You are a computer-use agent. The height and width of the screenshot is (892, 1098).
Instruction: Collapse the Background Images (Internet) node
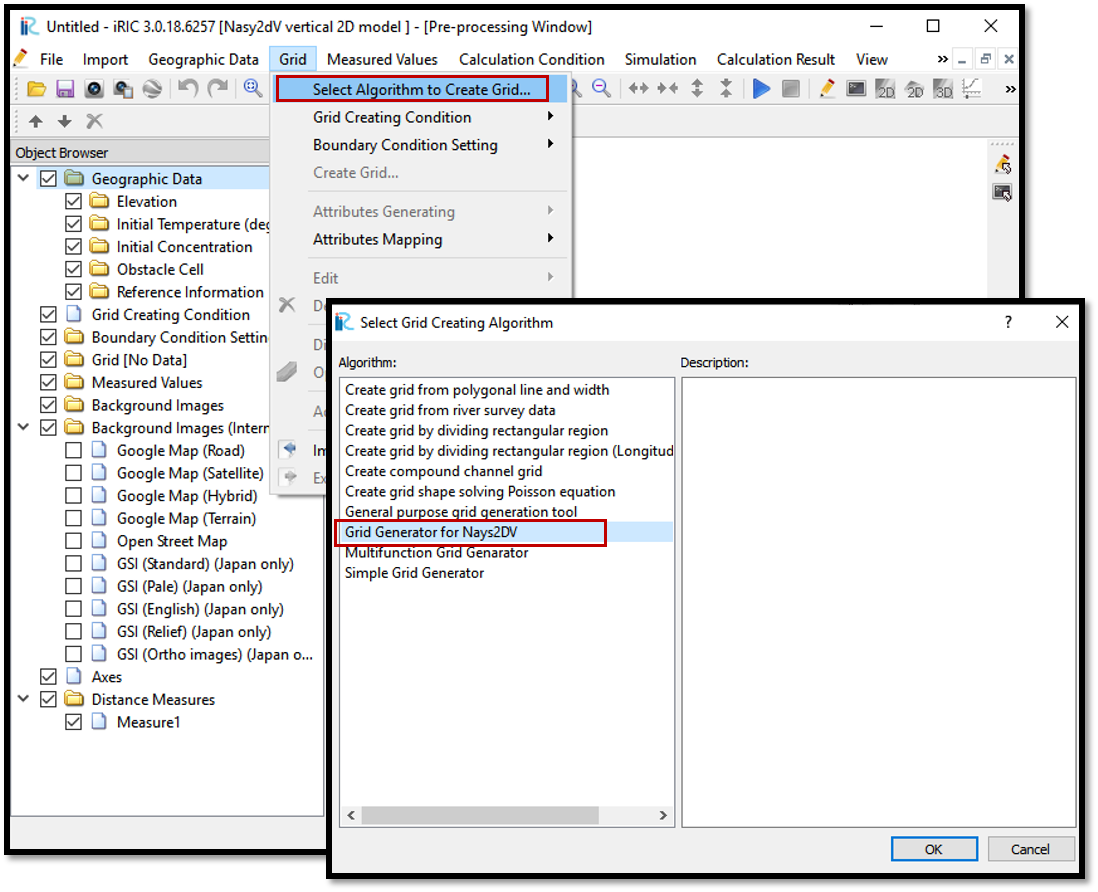point(23,427)
